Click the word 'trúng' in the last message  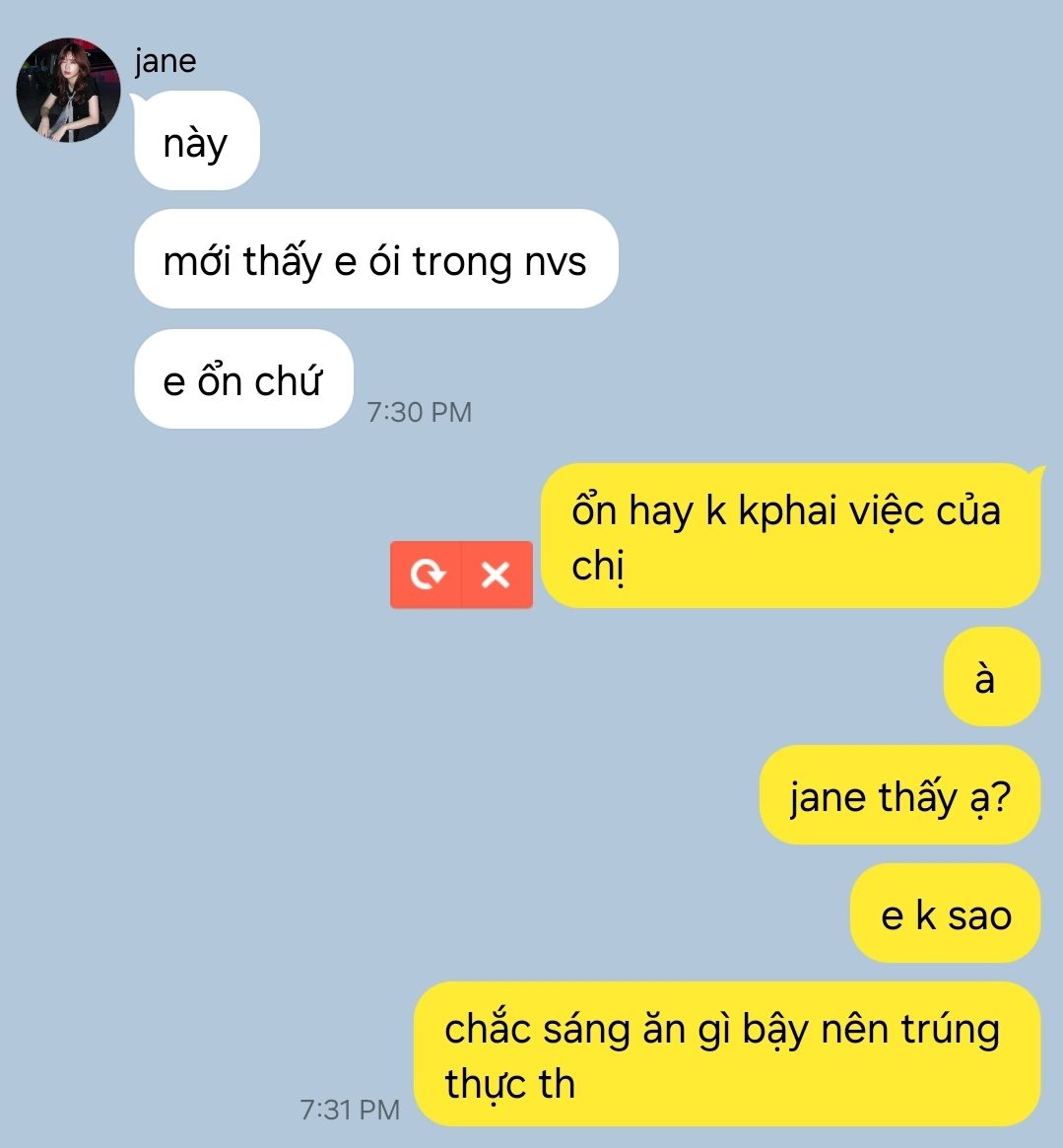click(x=951, y=1031)
